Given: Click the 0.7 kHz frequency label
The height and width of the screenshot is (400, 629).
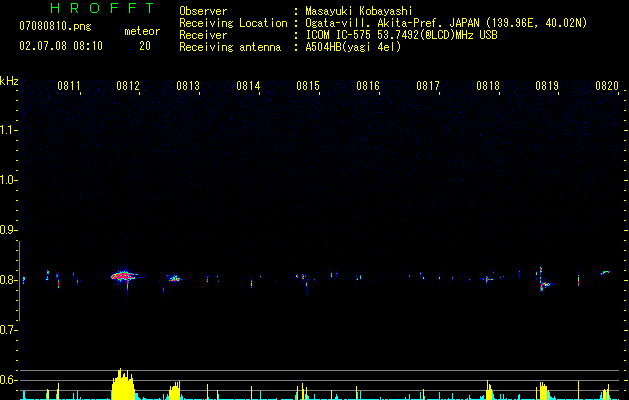Looking at the screenshot, I should (x=8, y=330).
